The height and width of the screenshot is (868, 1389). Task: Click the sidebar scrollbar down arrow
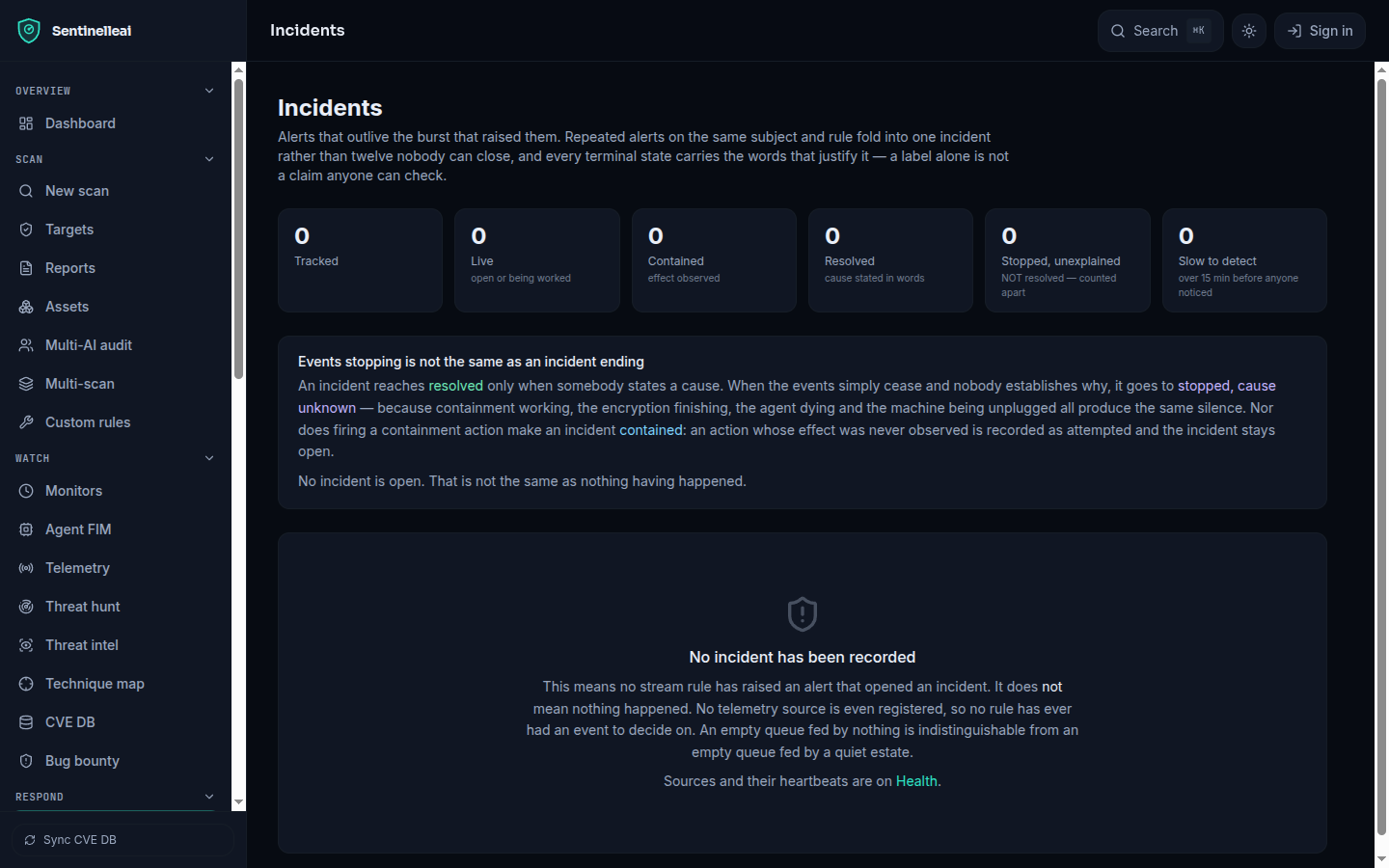pyautogui.click(x=238, y=802)
